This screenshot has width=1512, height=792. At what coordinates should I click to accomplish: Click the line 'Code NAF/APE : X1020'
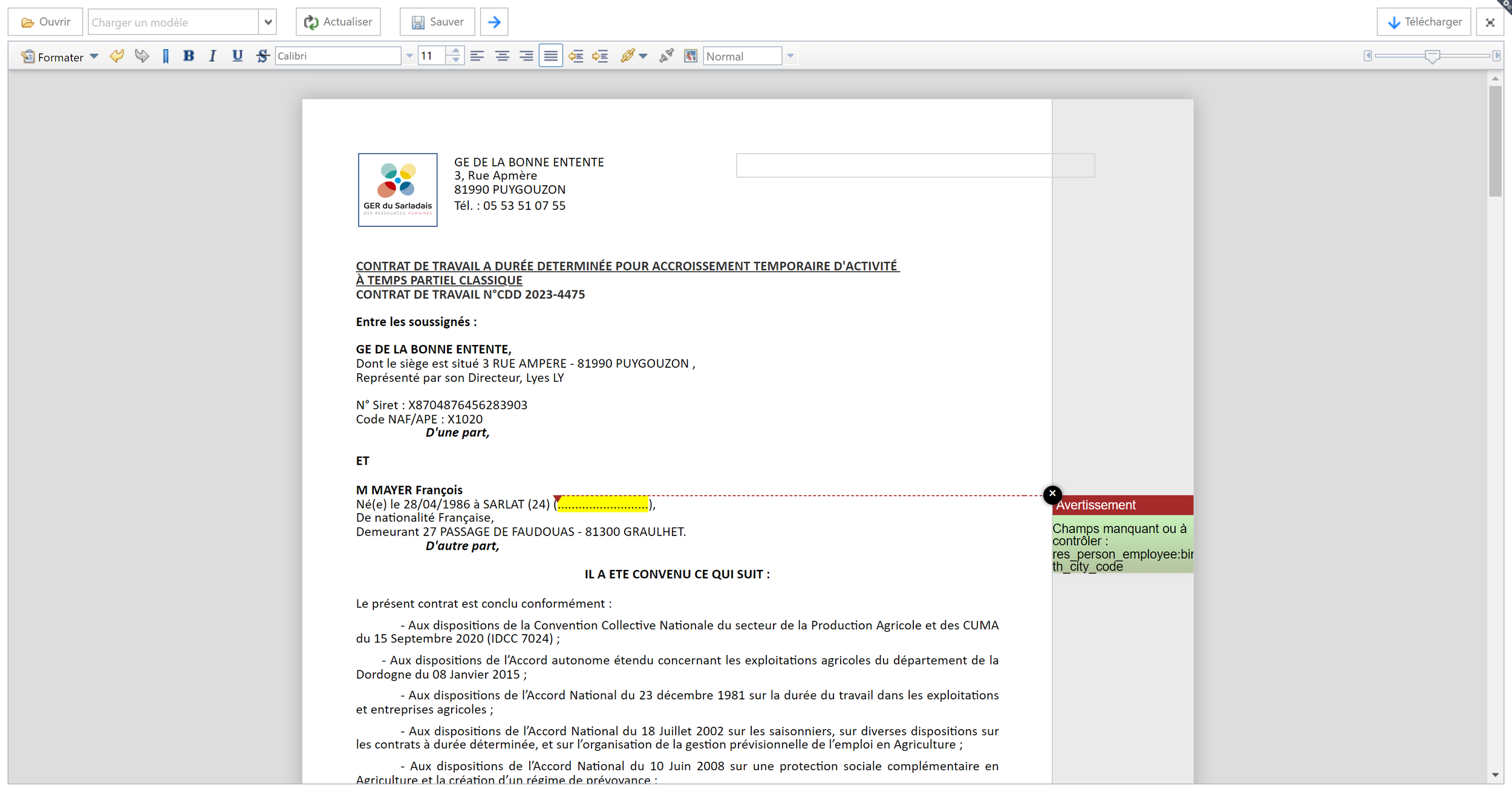pyautogui.click(x=419, y=419)
